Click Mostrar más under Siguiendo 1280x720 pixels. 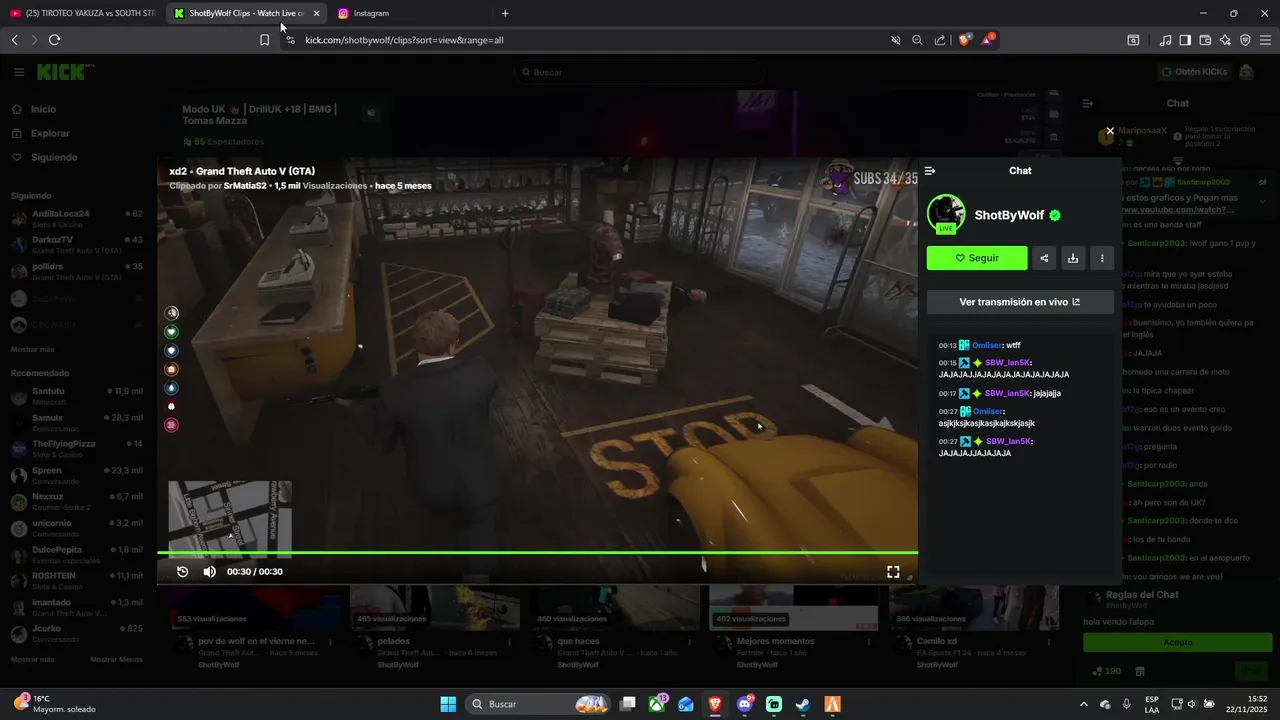coord(33,349)
